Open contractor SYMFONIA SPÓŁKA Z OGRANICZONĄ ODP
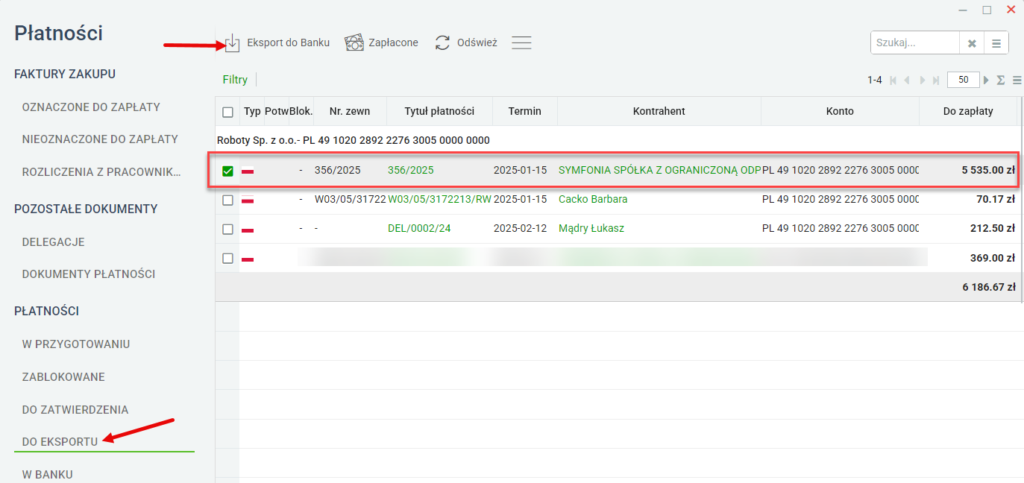 (x=660, y=171)
